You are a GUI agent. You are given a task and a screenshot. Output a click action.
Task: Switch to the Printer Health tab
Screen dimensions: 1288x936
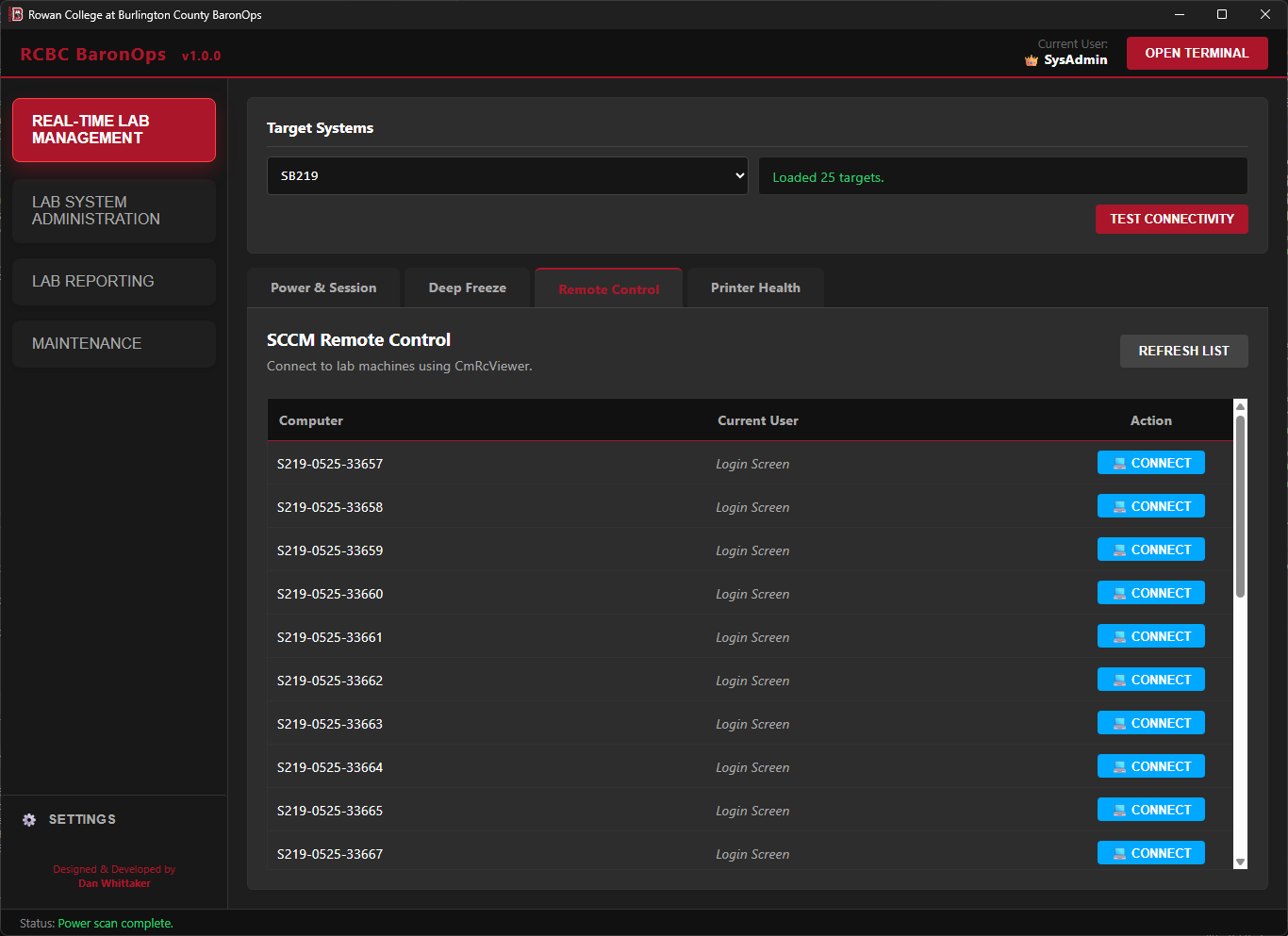[755, 287]
